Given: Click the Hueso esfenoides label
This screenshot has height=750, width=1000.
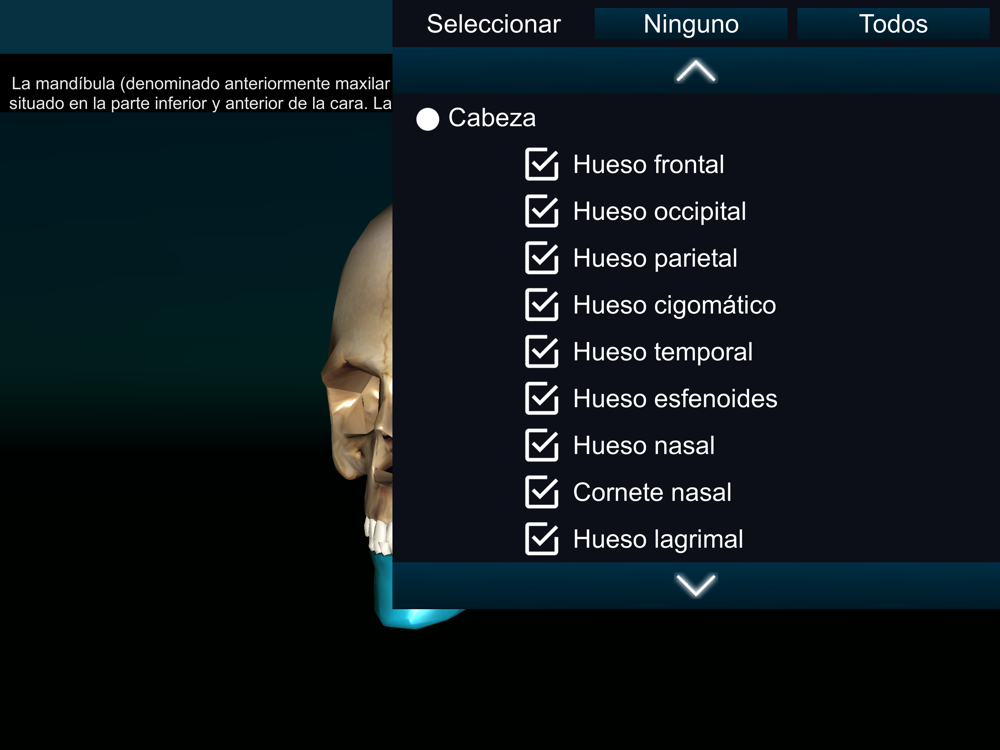Looking at the screenshot, I should click(675, 399).
